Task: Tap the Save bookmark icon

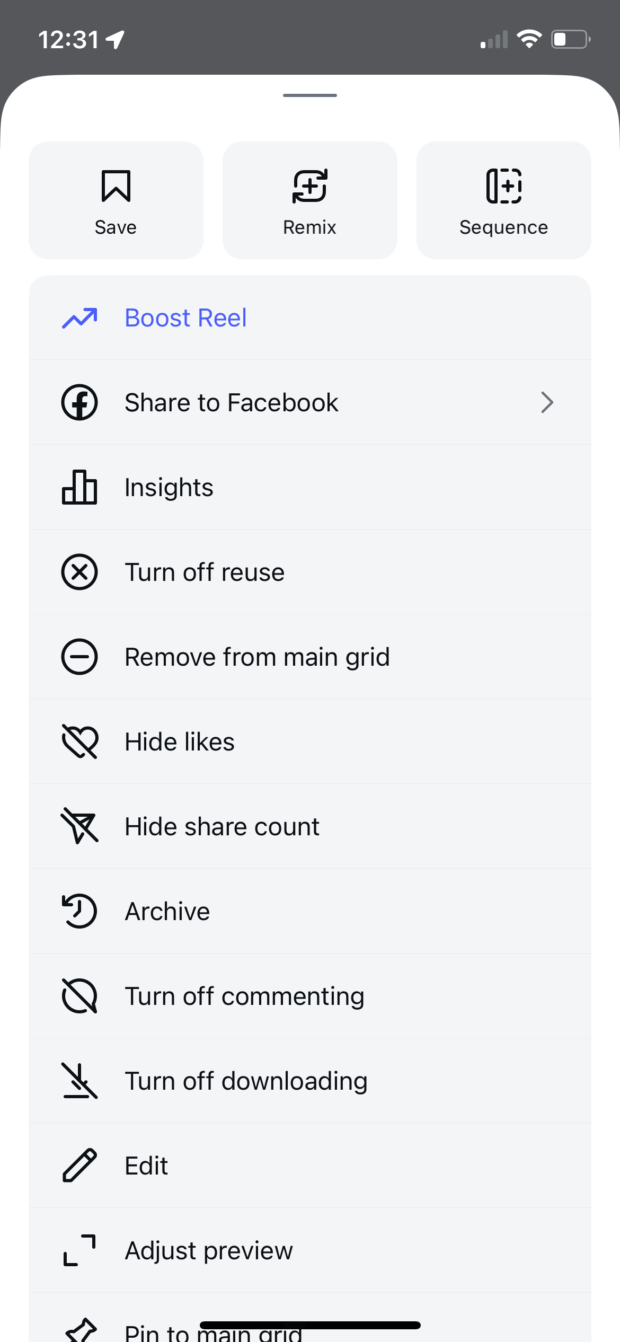Action: click(x=116, y=186)
